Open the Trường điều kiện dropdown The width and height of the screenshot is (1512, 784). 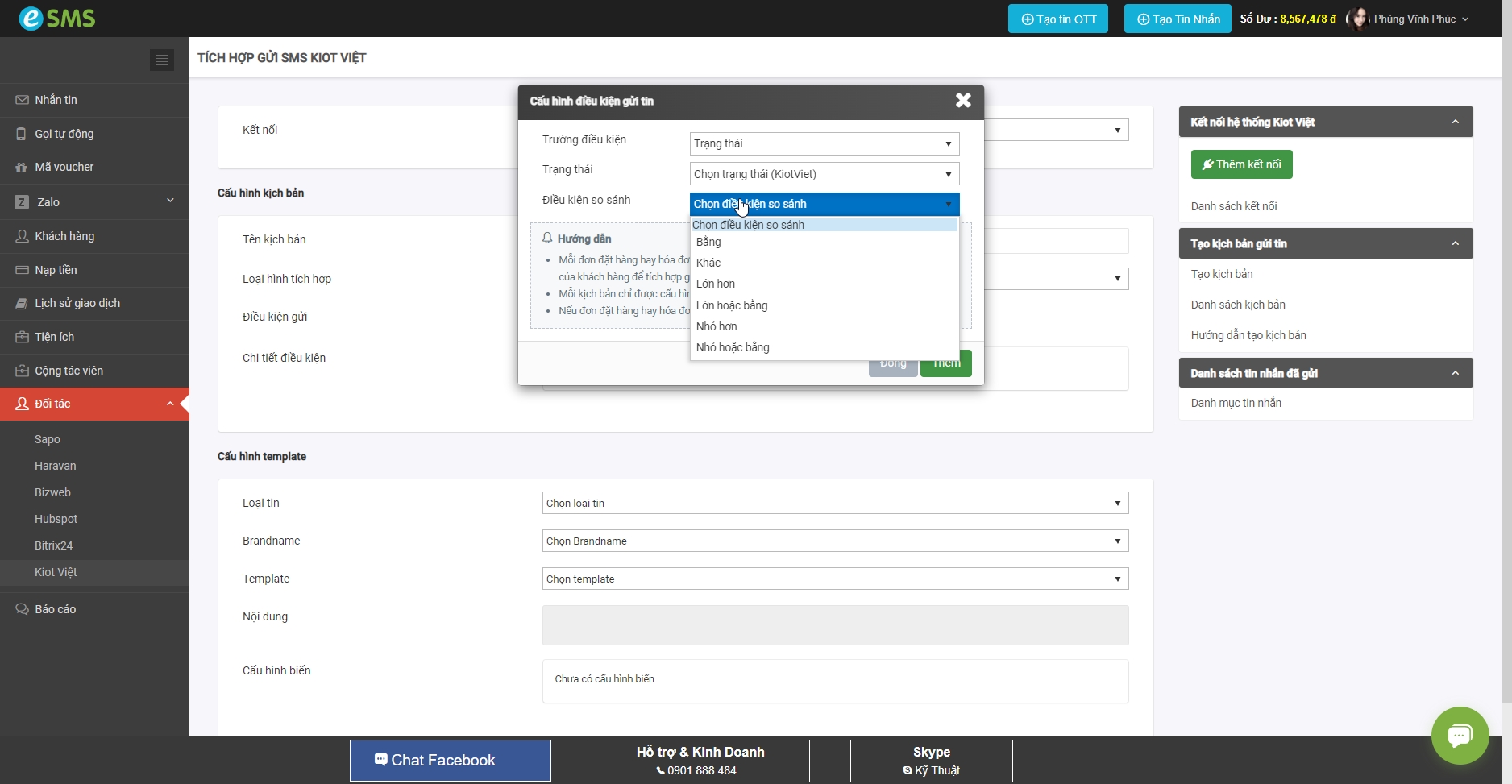pyautogui.click(x=824, y=143)
